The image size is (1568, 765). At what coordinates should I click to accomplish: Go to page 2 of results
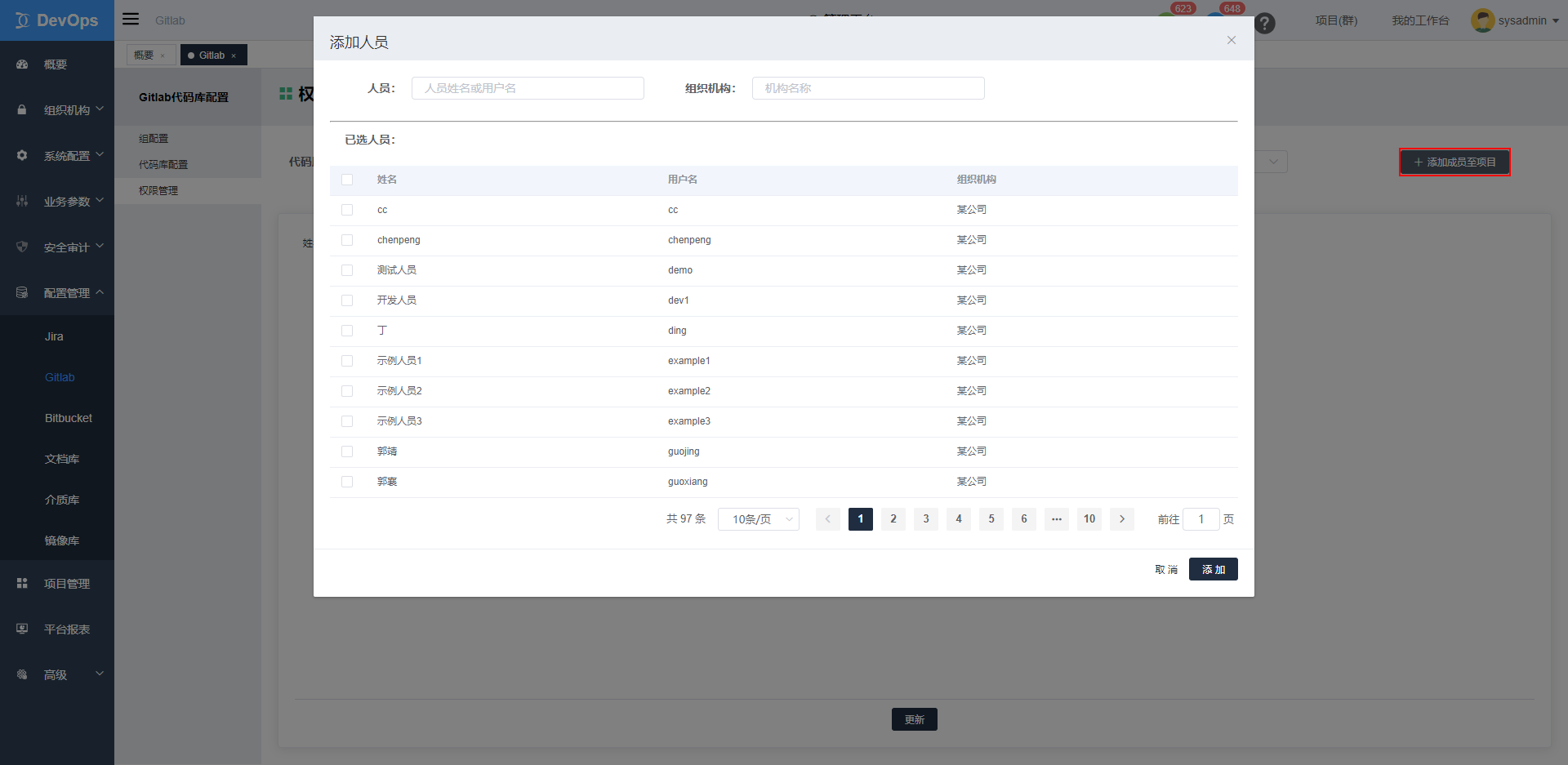(893, 519)
